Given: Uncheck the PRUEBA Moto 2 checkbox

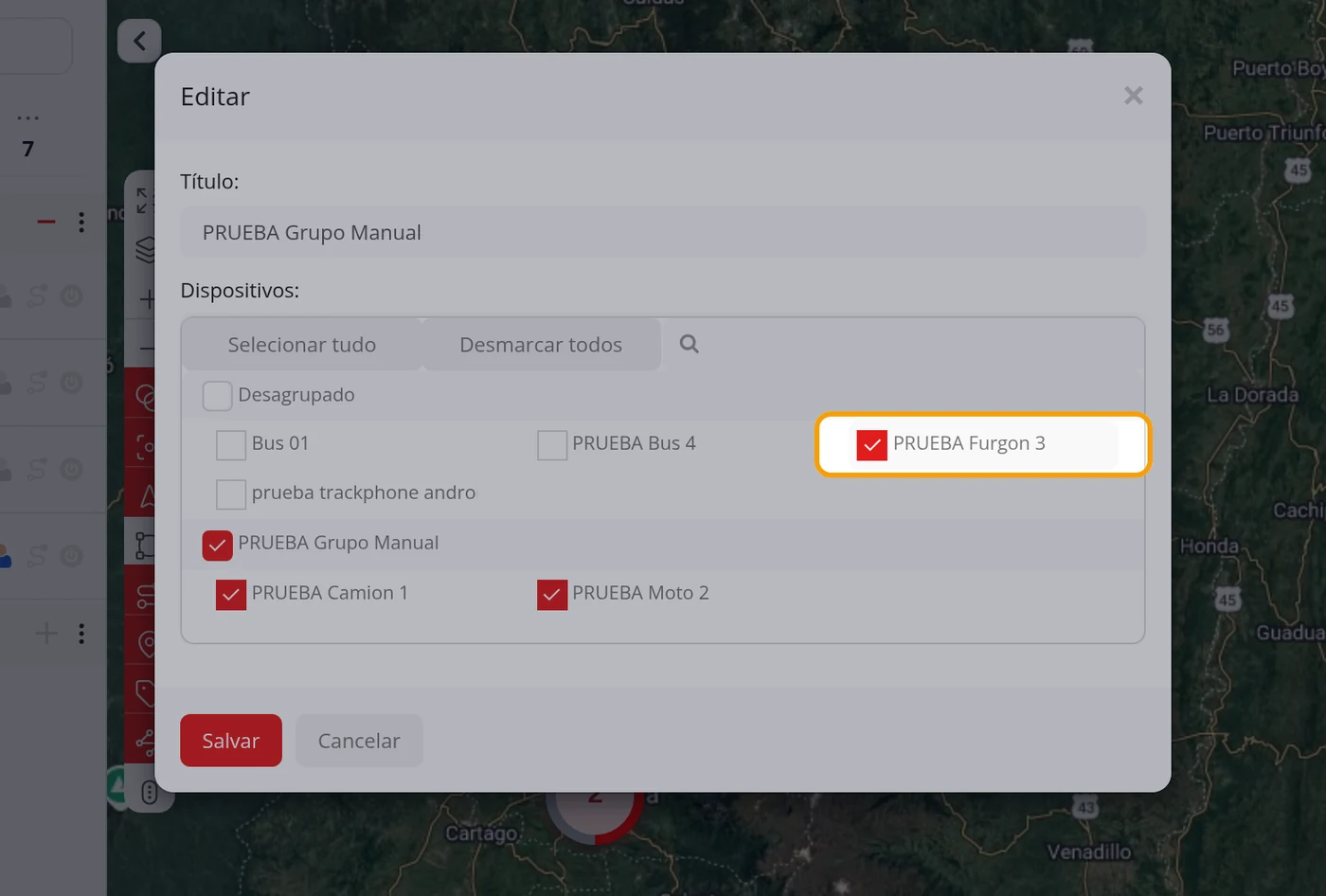Looking at the screenshot, I should (x=552, y=595).
